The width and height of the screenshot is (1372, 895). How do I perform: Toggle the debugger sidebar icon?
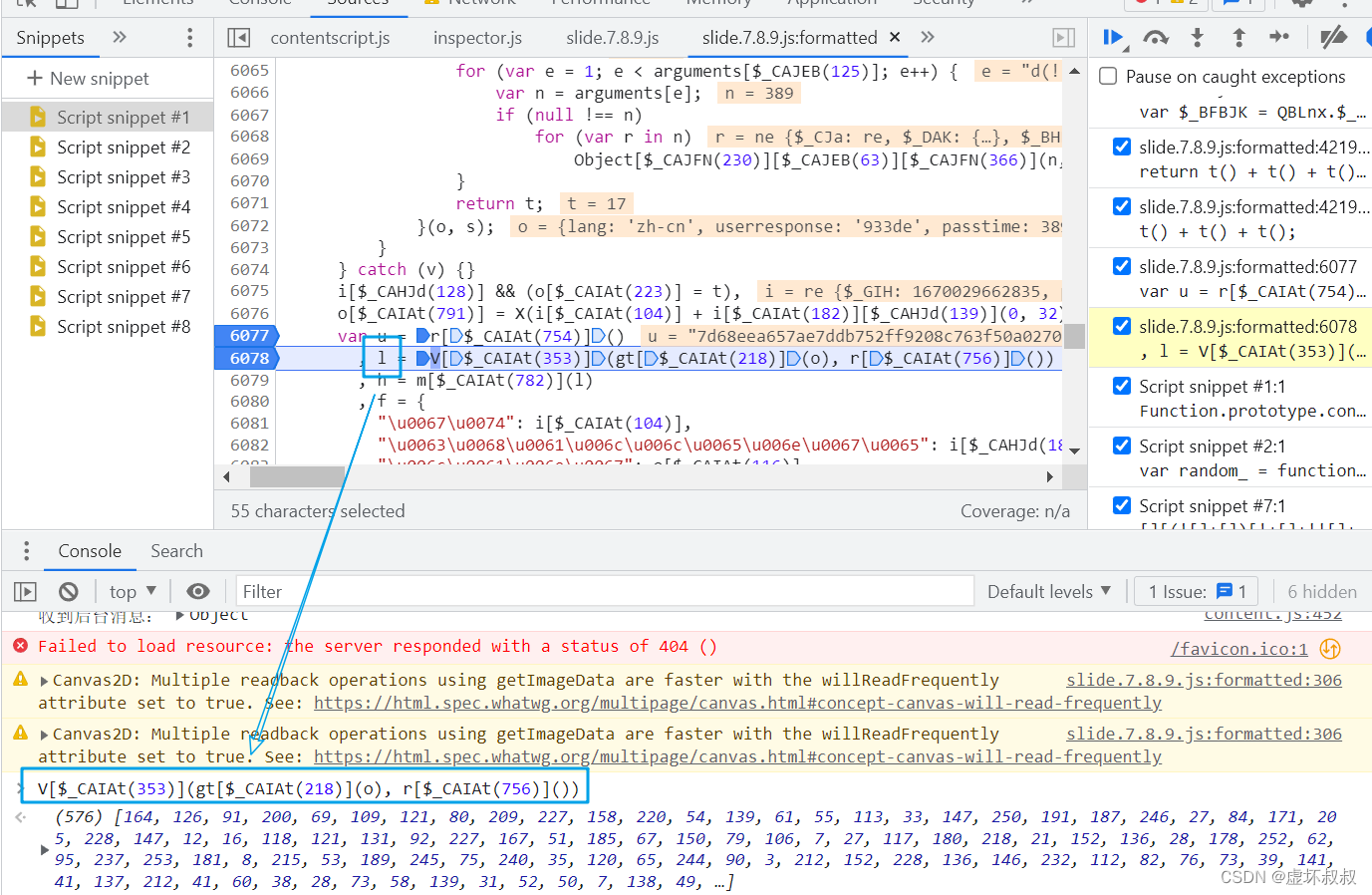click(1064, 38)
